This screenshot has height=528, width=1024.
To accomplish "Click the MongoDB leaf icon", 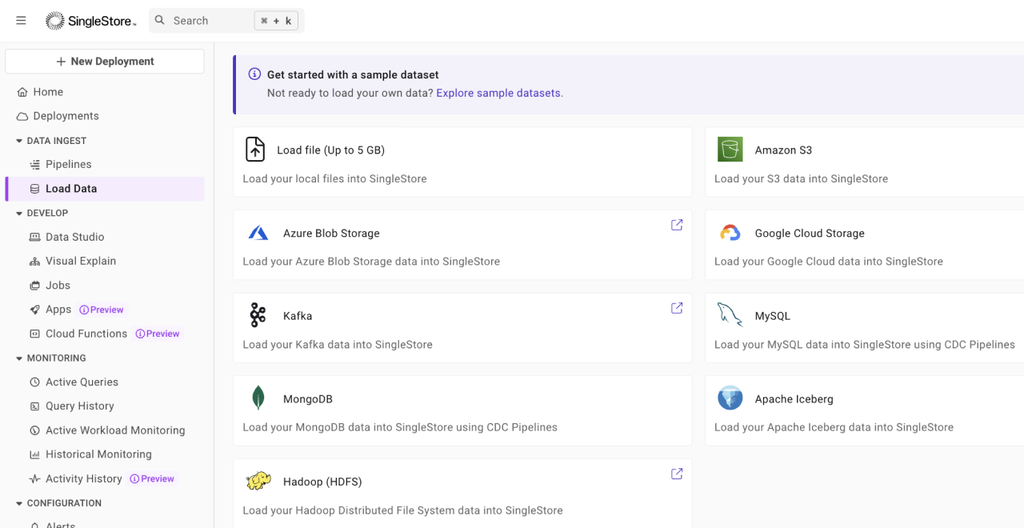I will coord(258,398).
